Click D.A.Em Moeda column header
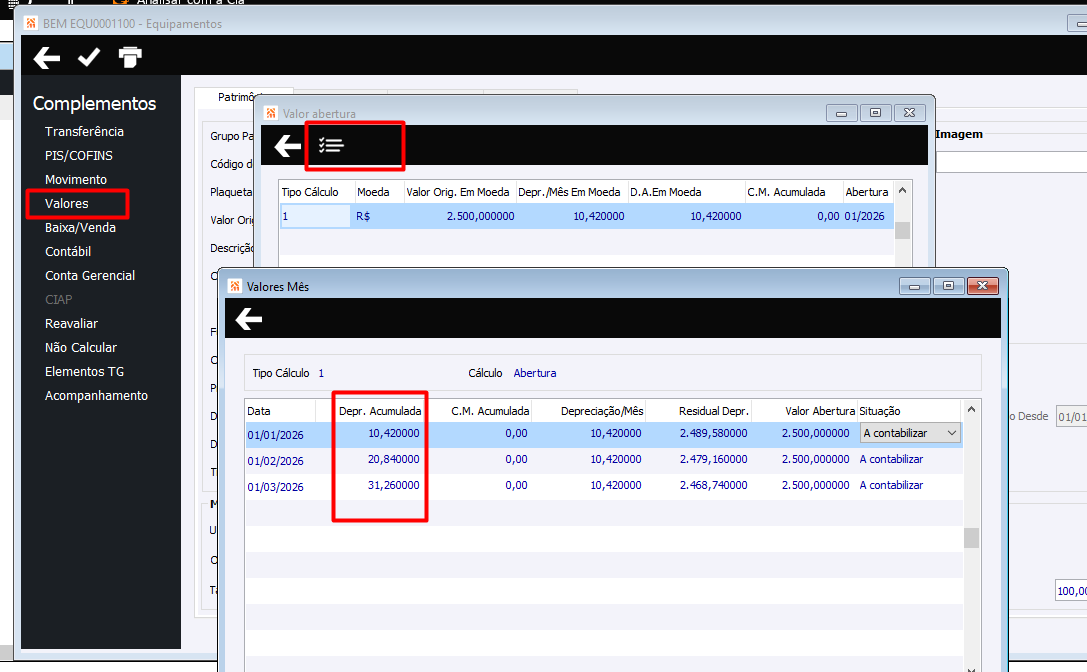The image size is (1087, 672). coord(666,192)
